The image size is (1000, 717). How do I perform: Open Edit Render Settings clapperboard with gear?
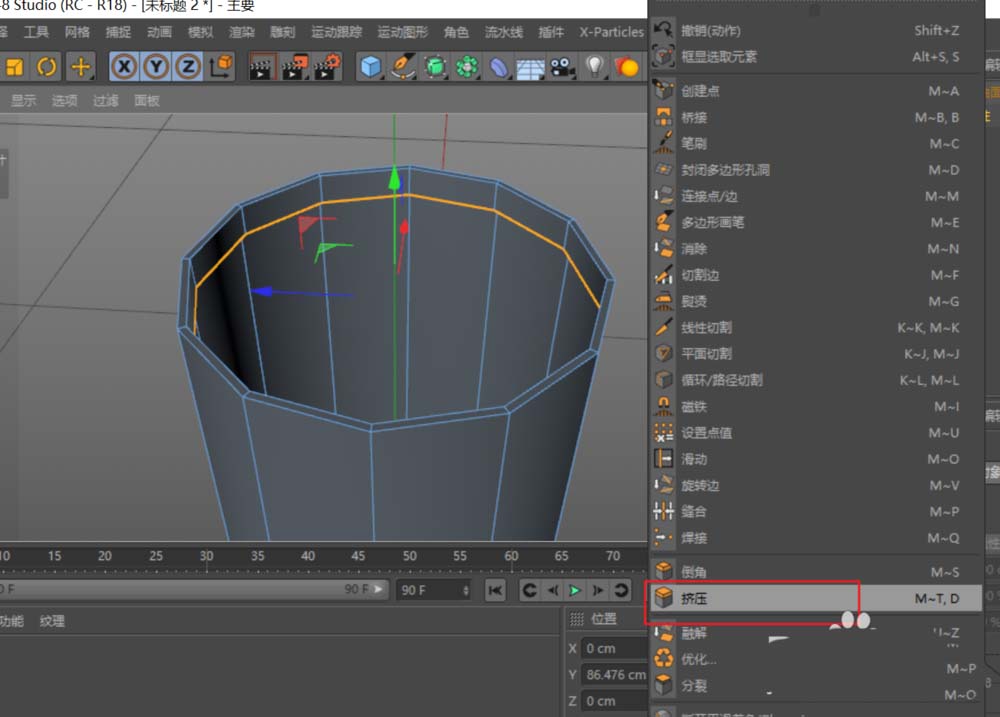coord(327,67)
